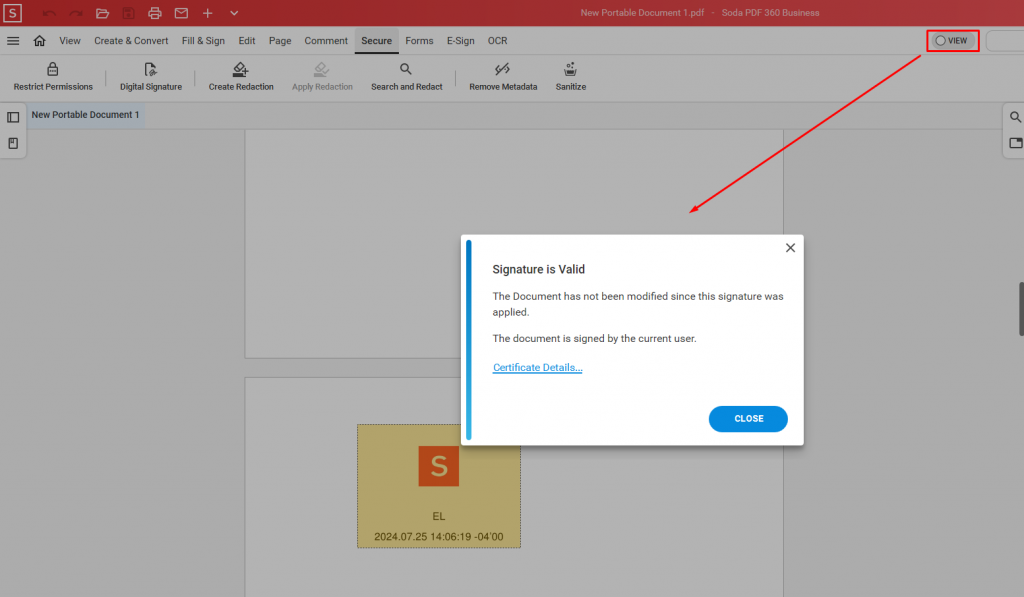
Task: Click Remove Metadata tool
Action: tap(503, 76)
